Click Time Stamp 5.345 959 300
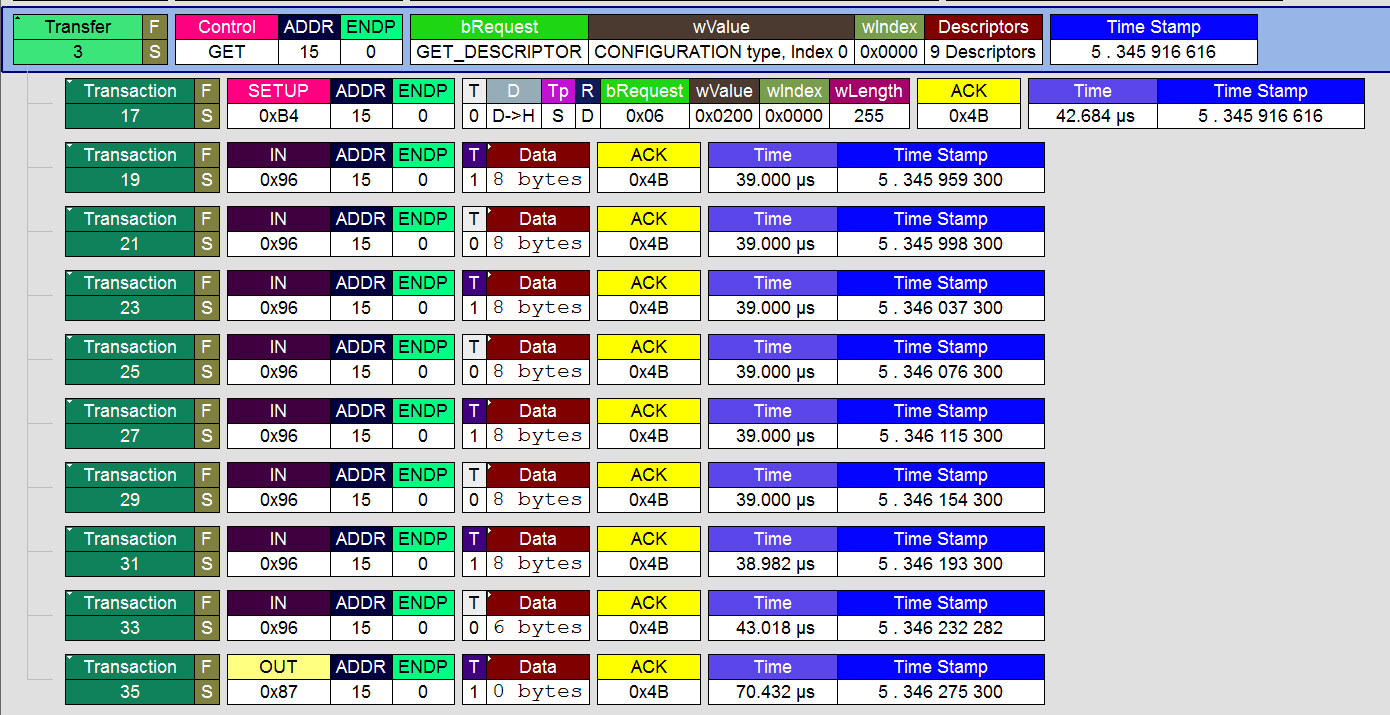This screenshot has width=1390, height=715. 941,167
